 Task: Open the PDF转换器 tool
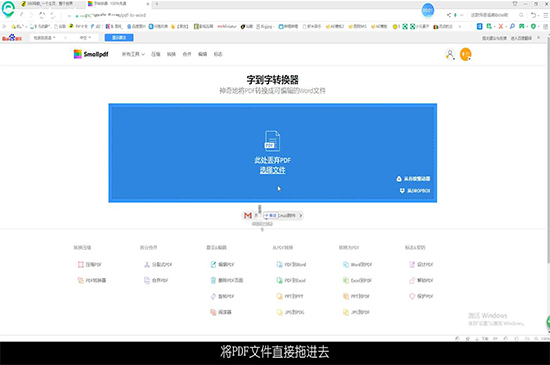[x=92, y=280]
